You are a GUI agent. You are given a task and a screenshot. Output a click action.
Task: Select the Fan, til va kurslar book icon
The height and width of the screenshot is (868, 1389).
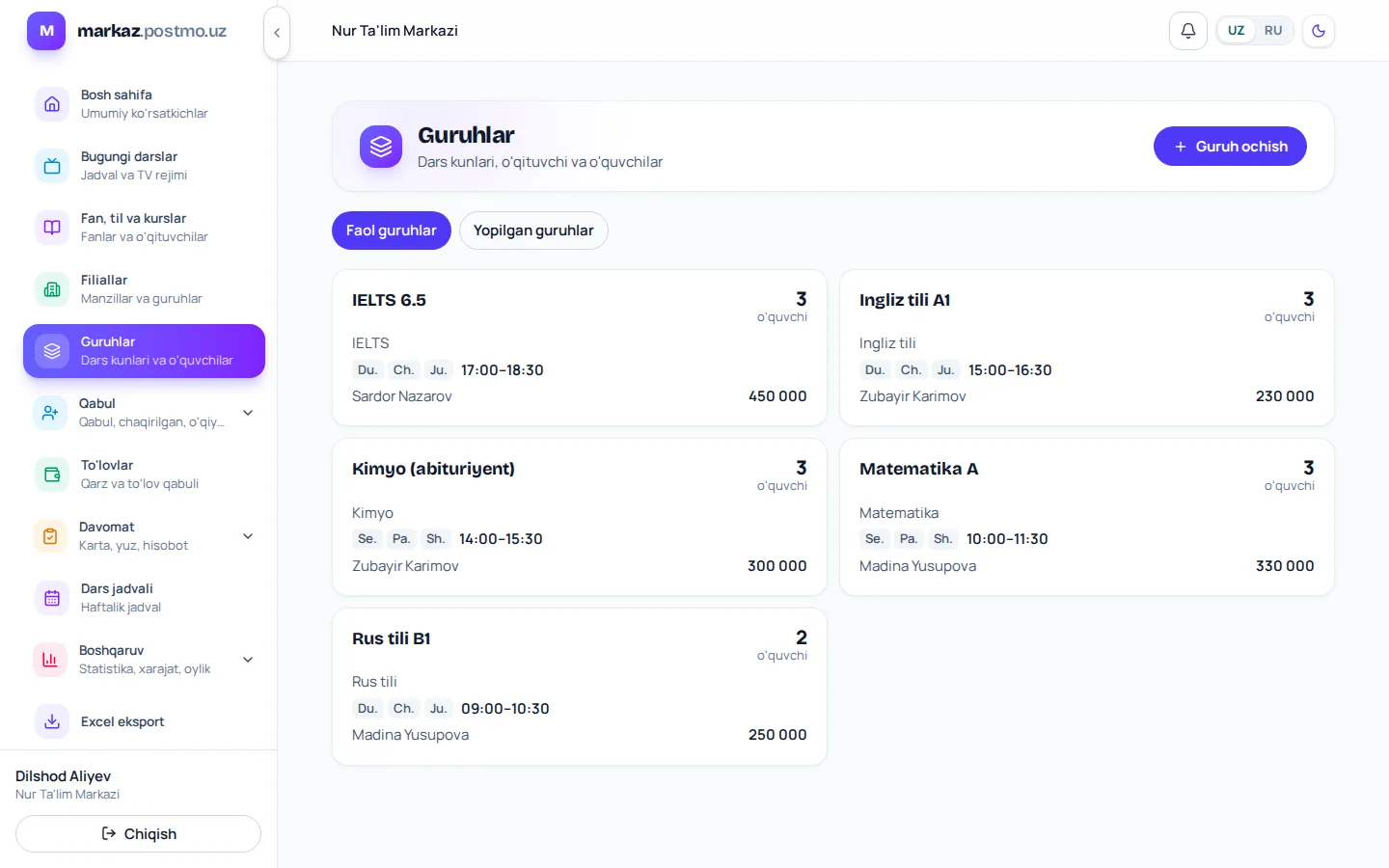pos(52,228)
